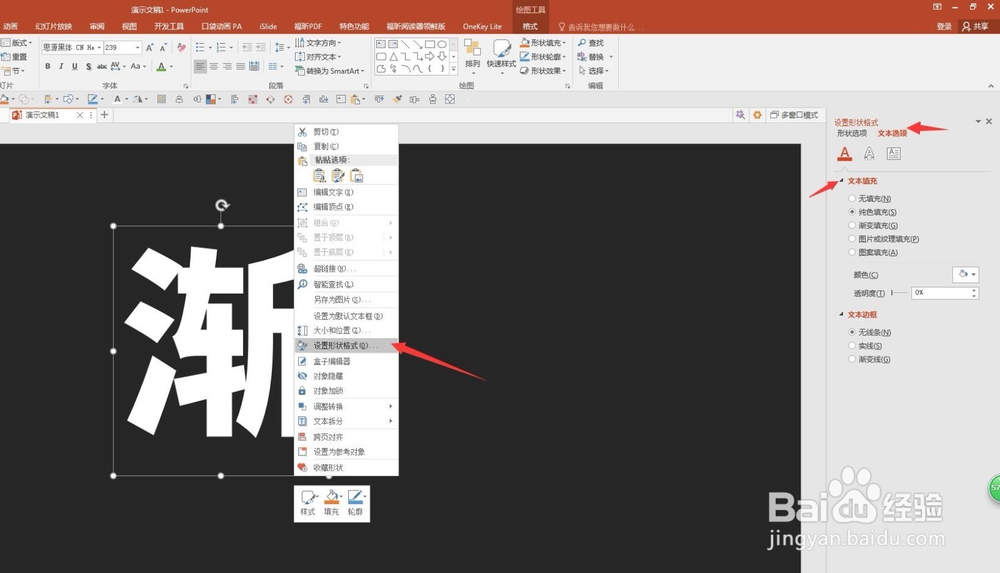Switch to Text Options (文本选项) tab
Viewport: 1000px width, 573px height.
click(x=892, y=133)
